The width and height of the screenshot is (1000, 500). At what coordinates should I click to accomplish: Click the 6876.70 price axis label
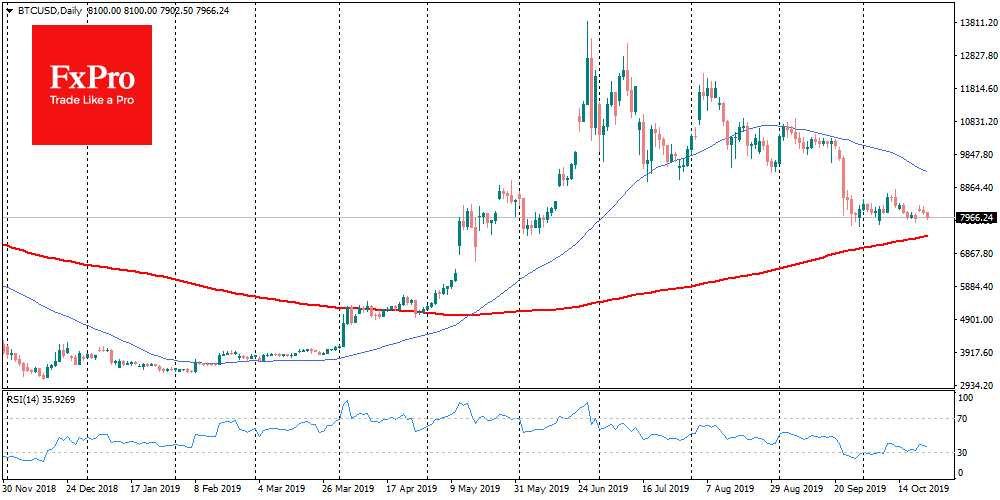tap(975, 254)
